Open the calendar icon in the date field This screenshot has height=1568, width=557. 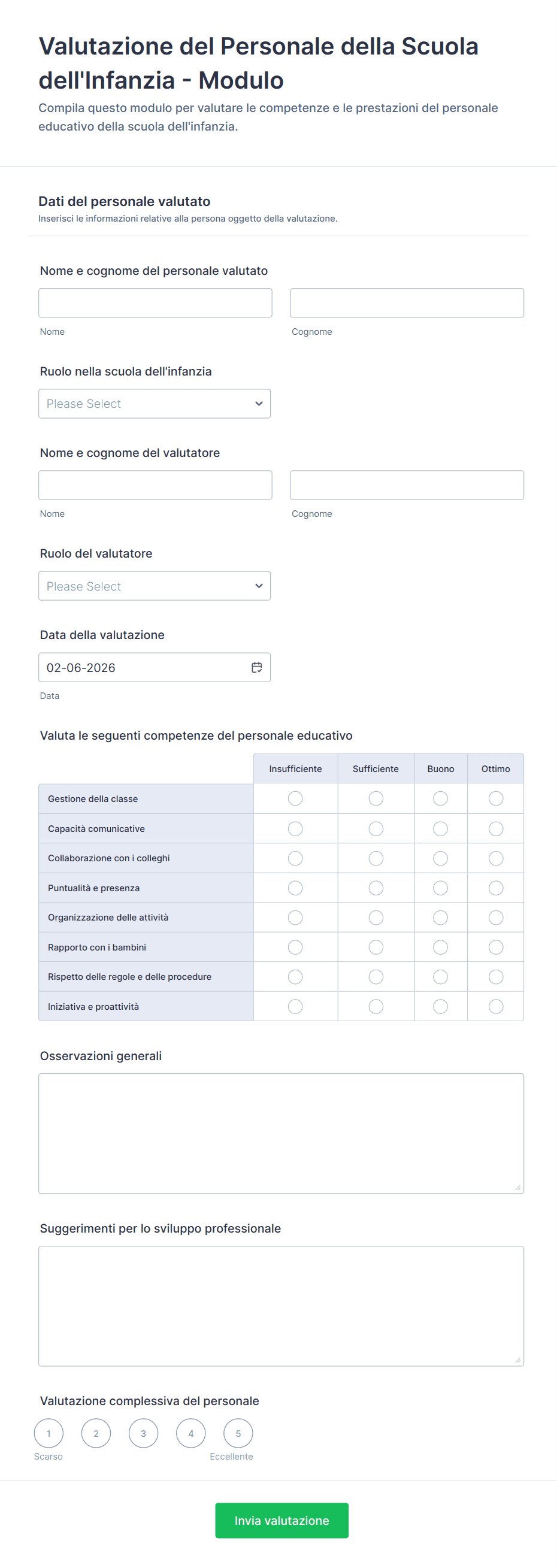[256, 668]
